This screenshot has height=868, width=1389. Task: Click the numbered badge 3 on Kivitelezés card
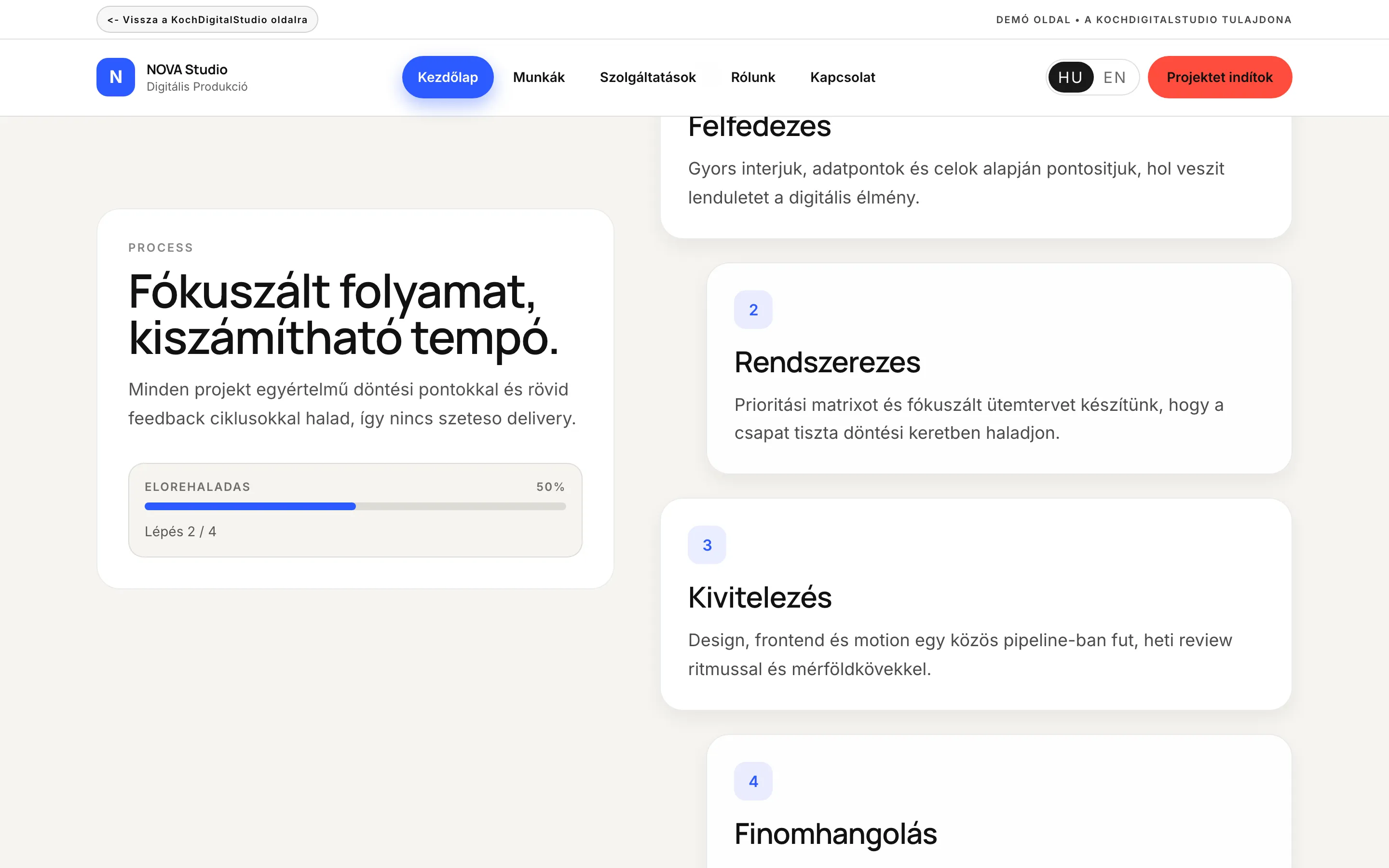707,545
